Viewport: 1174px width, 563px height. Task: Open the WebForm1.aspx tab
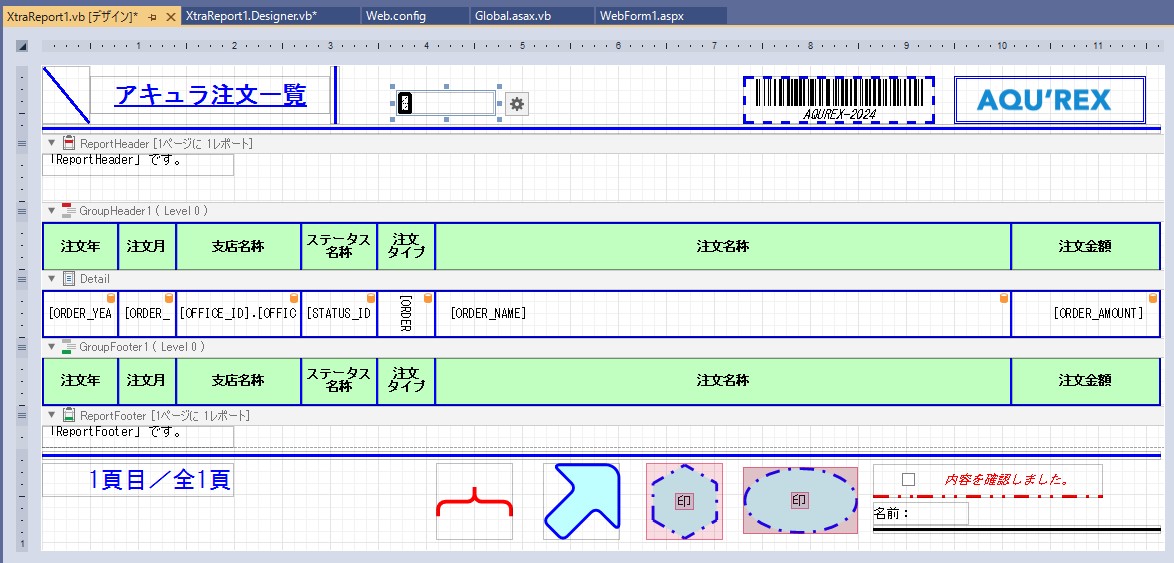click(x=641, y=17)
